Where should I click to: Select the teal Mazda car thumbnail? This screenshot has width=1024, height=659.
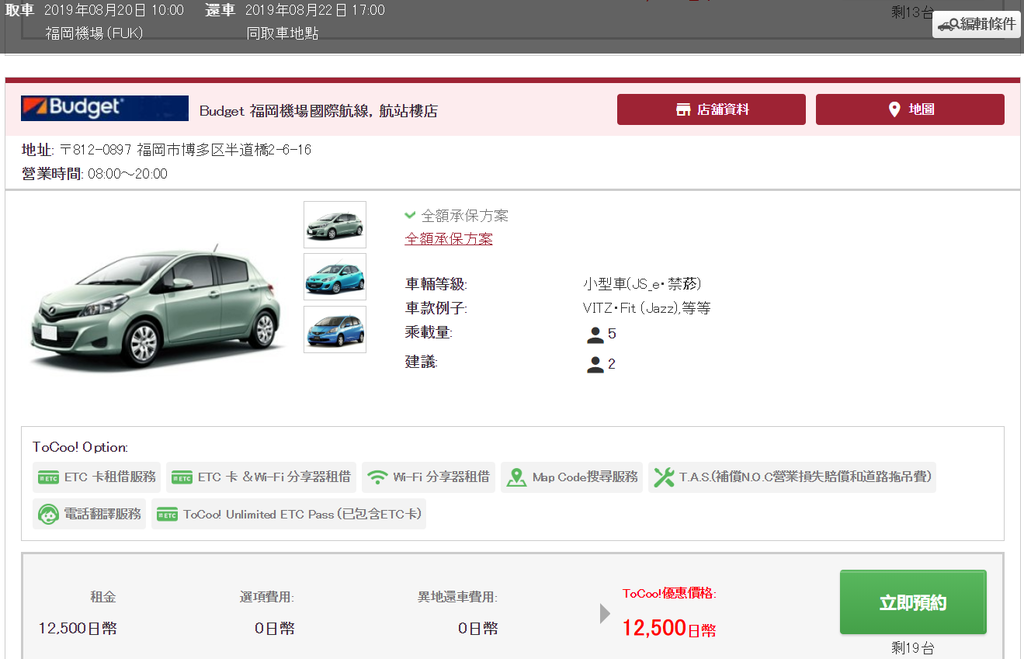[x=335, y=277]
